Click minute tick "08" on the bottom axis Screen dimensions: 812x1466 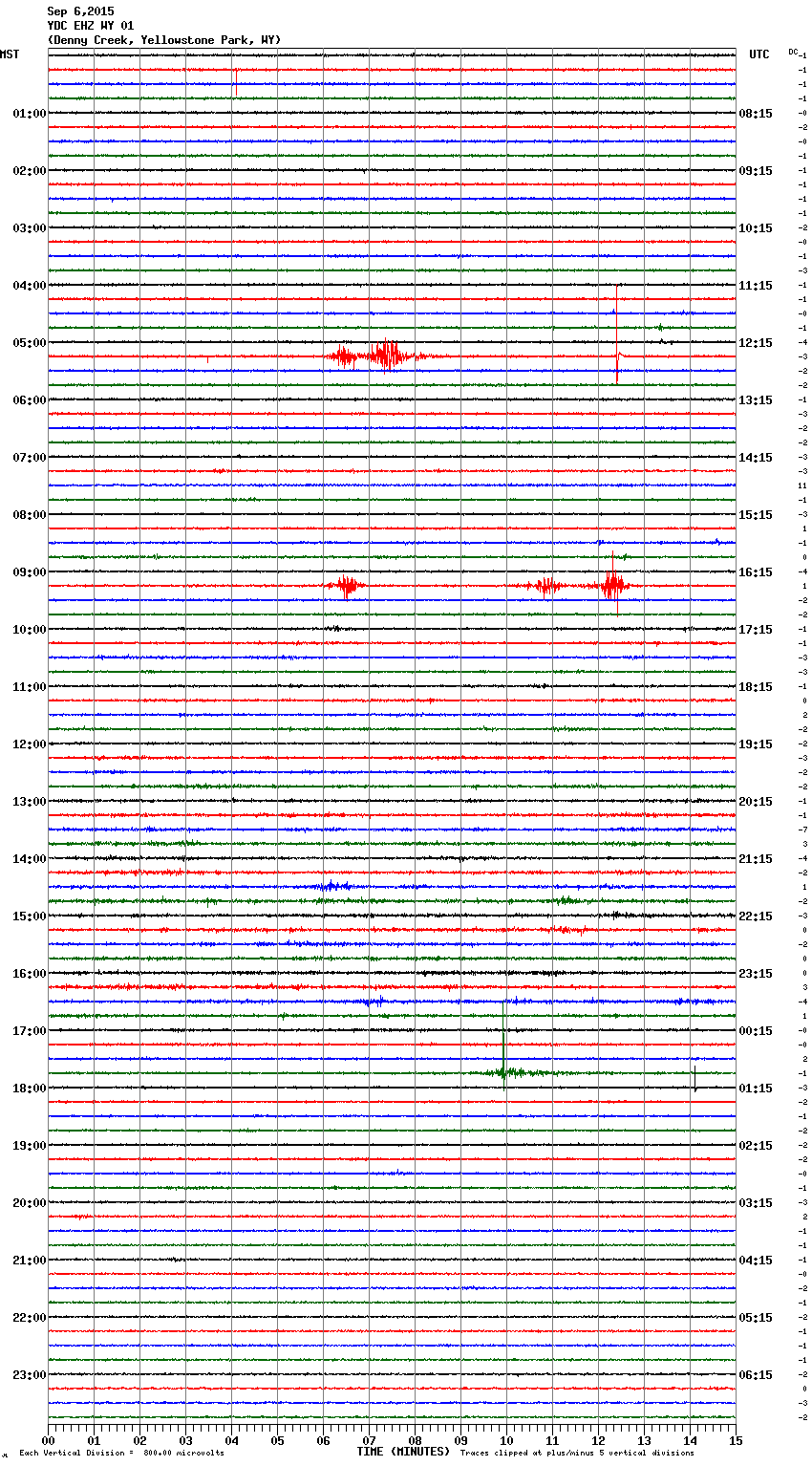tap(415, 1440)
